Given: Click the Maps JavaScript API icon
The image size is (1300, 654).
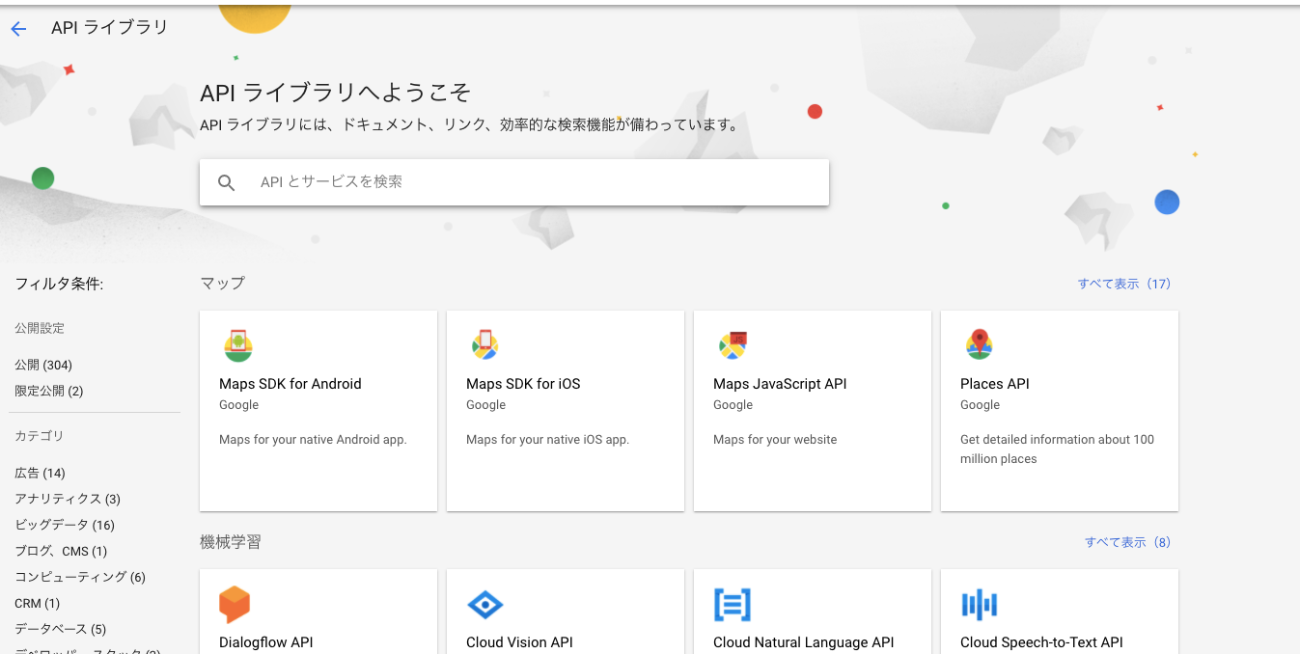Looking at the screenshot, I should tap(733, 345).
